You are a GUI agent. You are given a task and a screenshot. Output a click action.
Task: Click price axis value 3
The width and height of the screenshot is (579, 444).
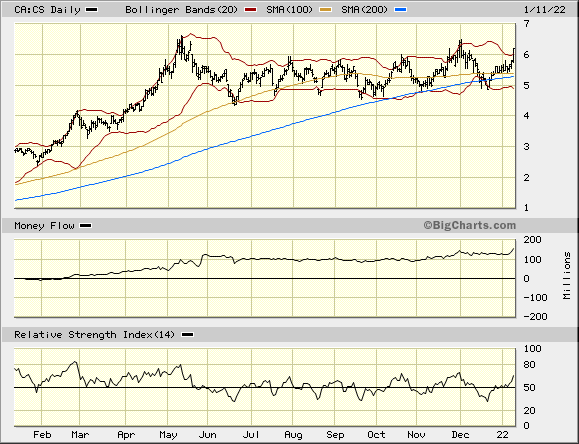[x=527, y=147]
